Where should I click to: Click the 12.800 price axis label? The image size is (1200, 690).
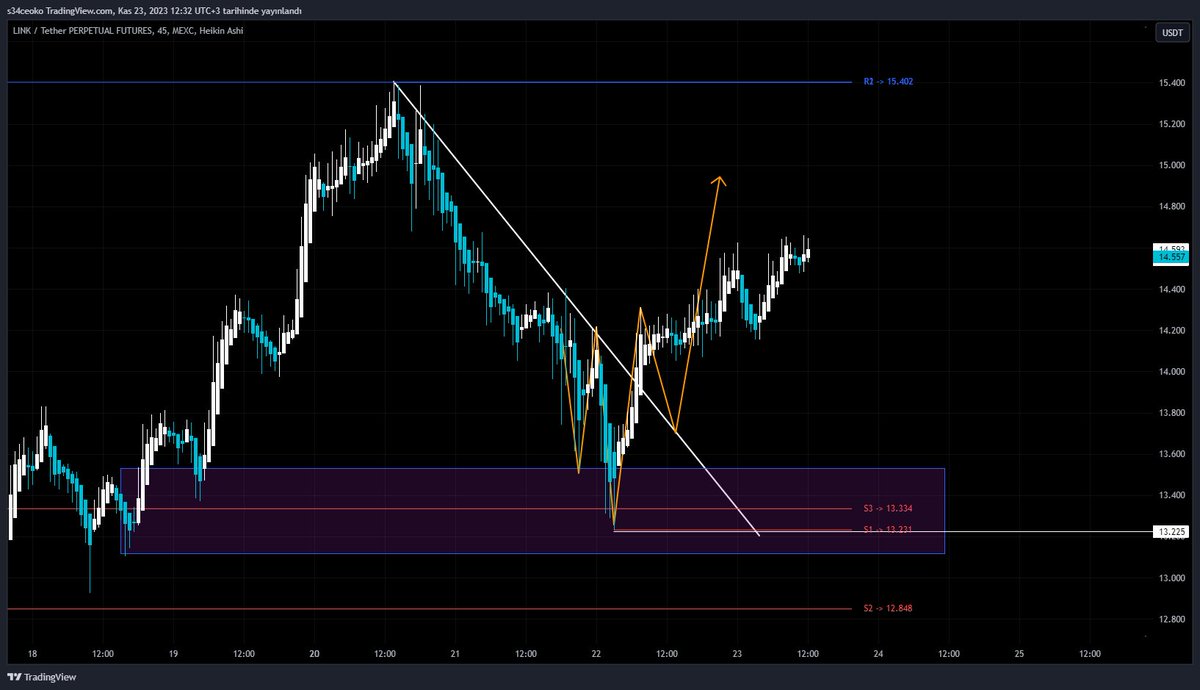[1171, 620]
